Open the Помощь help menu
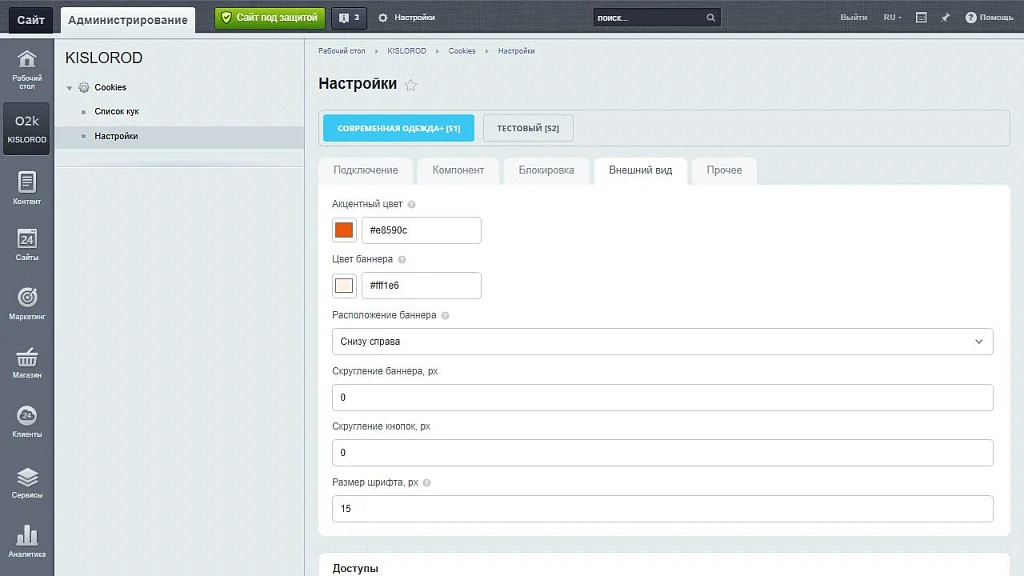 pos(989,18)
